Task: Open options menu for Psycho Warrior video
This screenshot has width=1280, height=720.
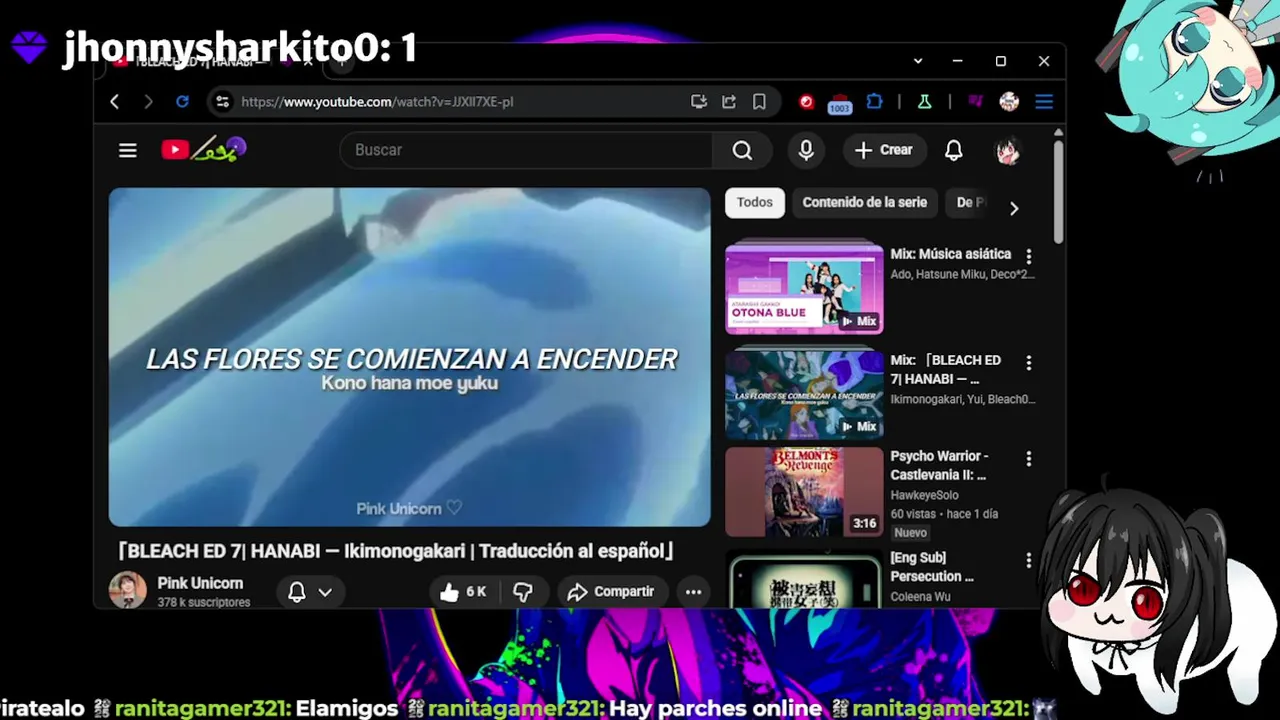Action: (1029, 459)
